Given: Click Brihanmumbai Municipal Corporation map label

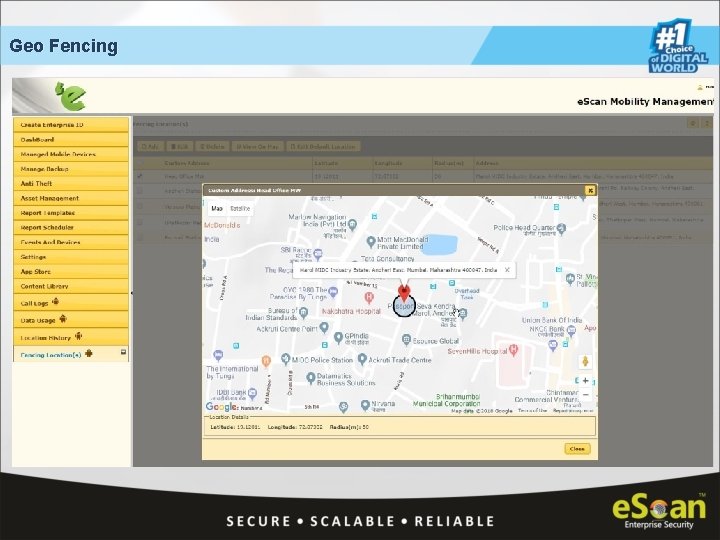Looking at the screenshot, I should [446, 400].
